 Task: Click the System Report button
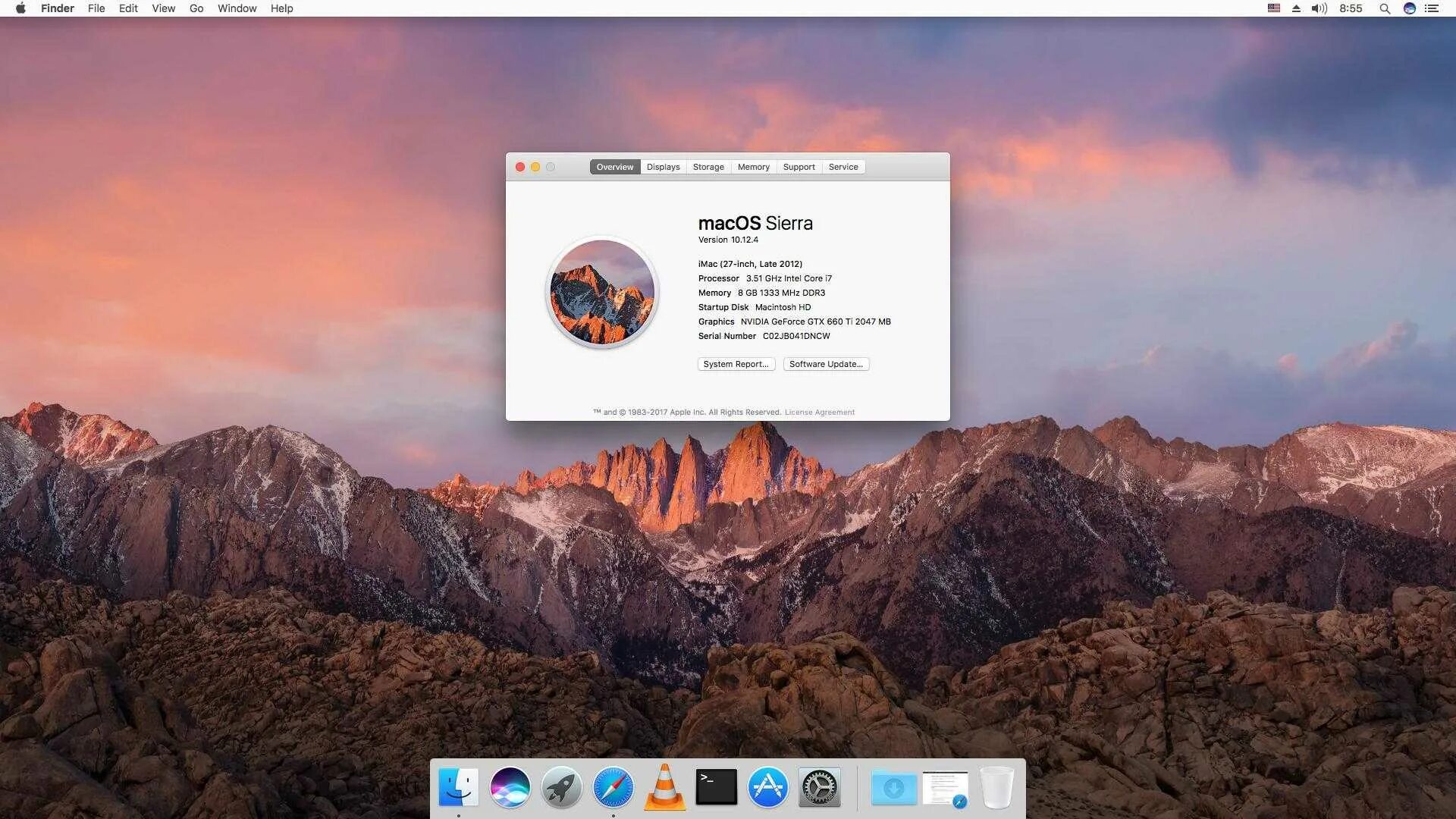(x=736, y=363)
